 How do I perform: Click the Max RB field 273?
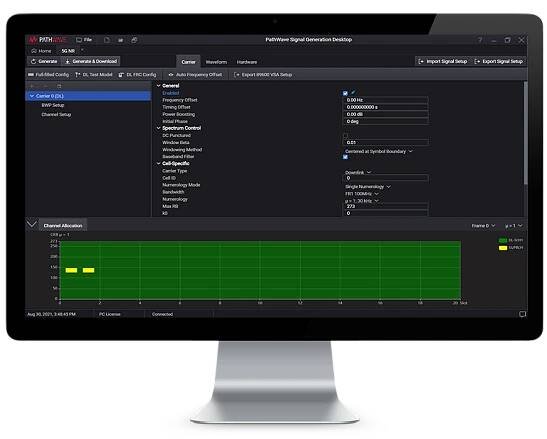[386, 206]
